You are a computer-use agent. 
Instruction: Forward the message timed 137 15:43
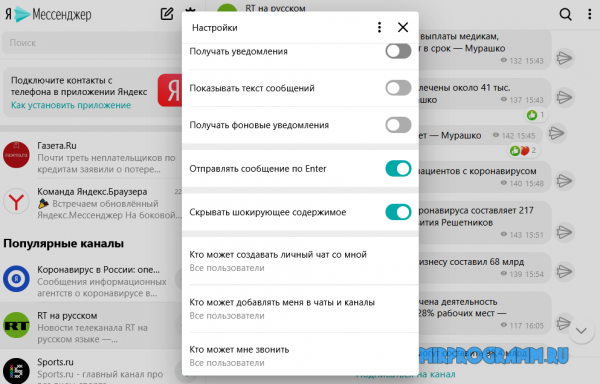(564, 97)
